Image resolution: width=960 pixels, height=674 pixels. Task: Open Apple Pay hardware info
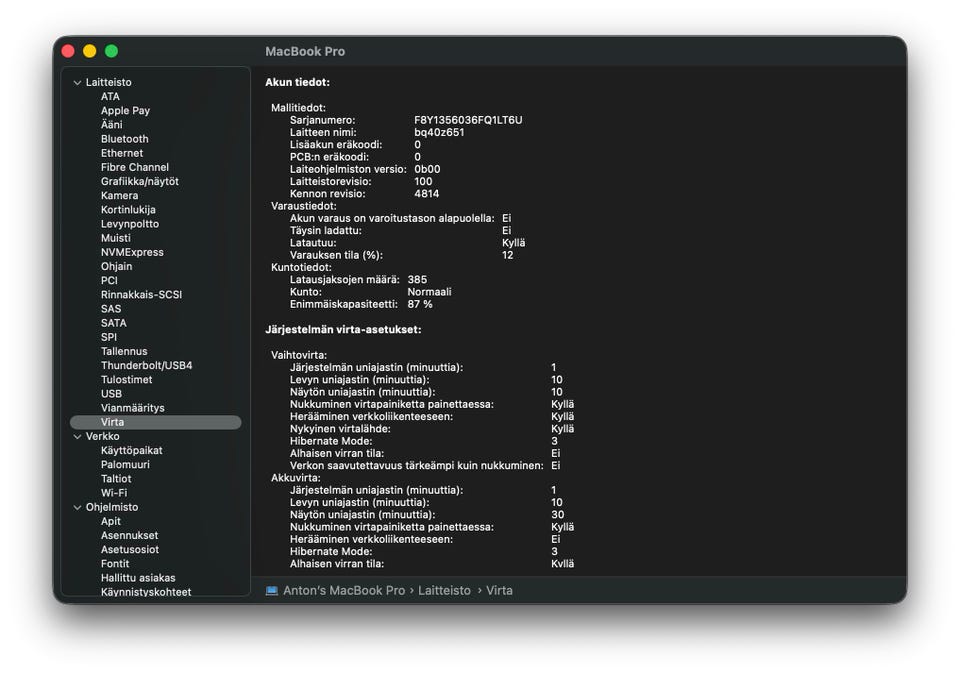tap(125, 111)
